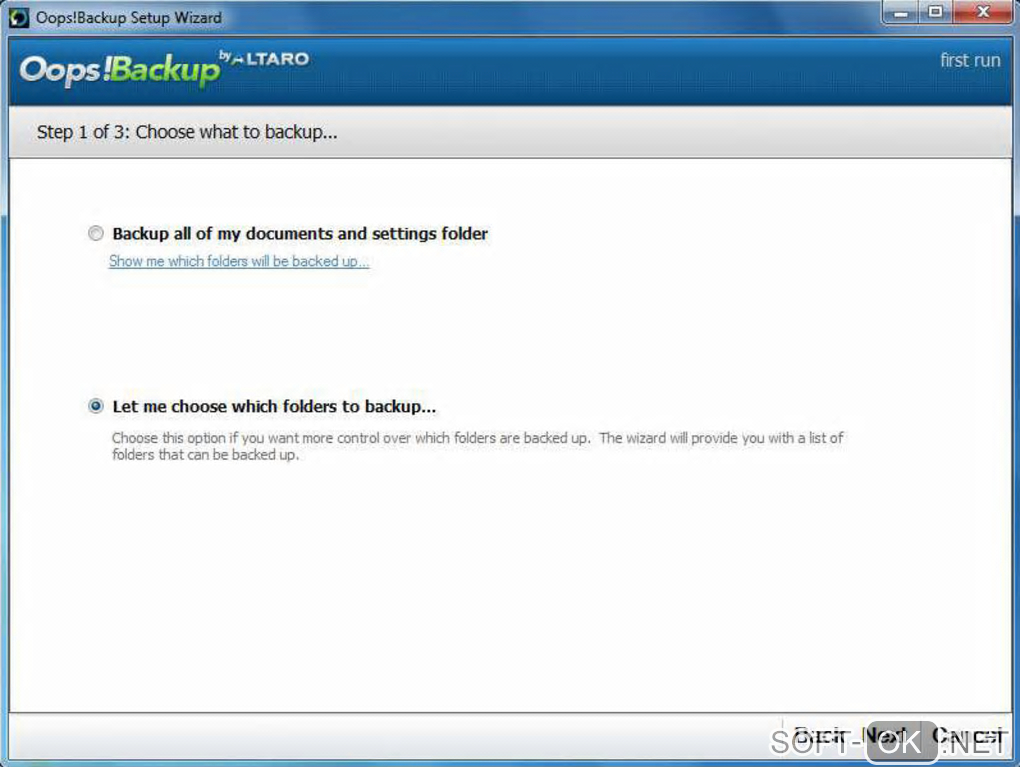Click the 'first run' label in banner

click(x=970, y=61)
